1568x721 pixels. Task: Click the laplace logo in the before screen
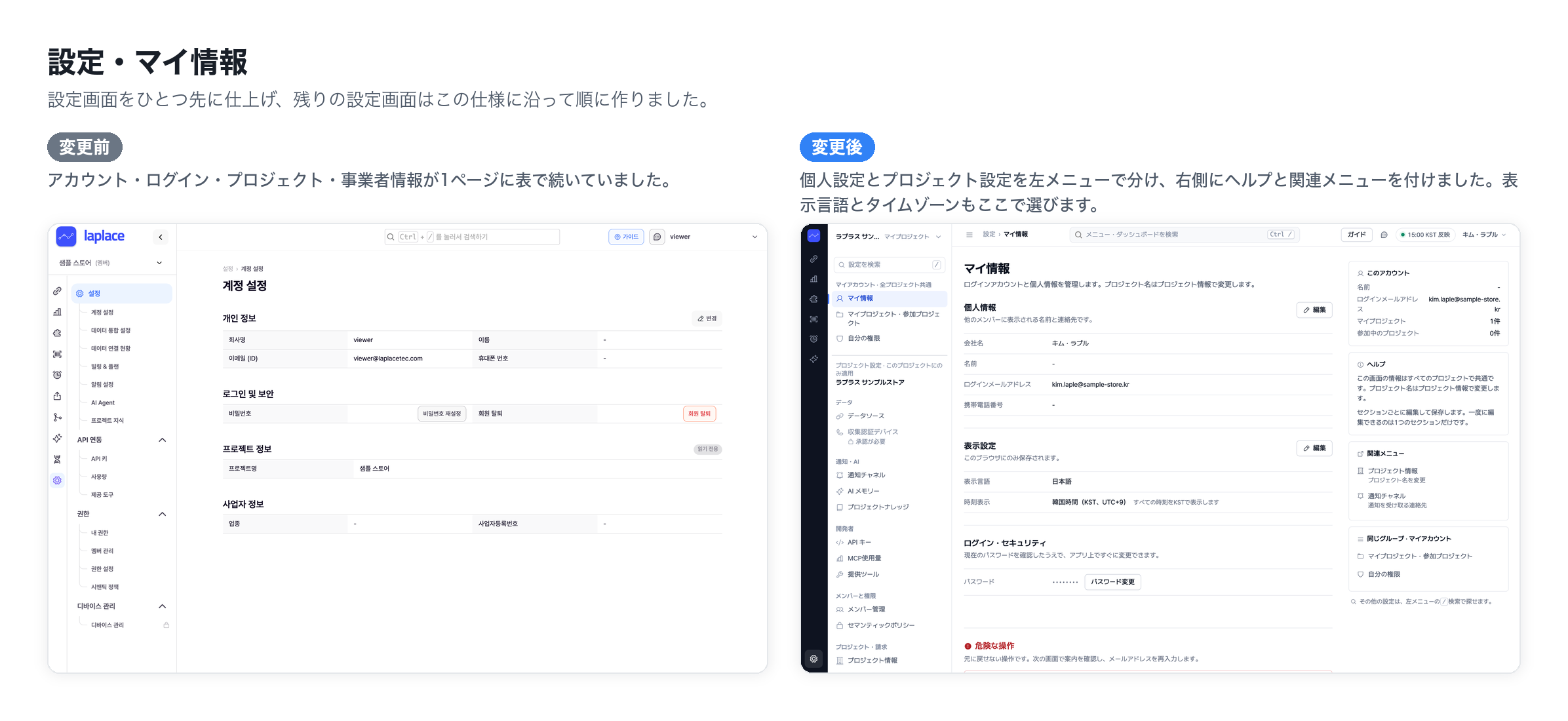(90, 236)
